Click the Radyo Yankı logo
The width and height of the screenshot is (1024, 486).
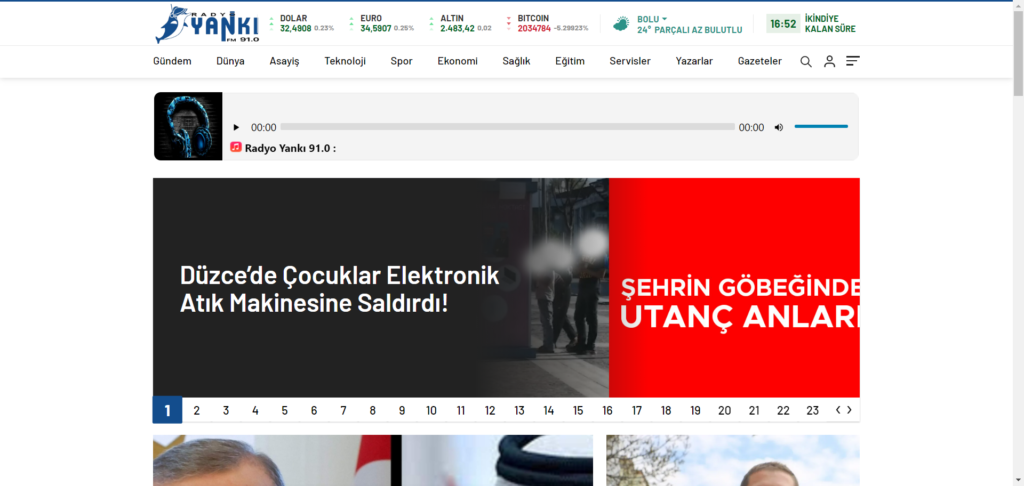[x=207, y=24]
